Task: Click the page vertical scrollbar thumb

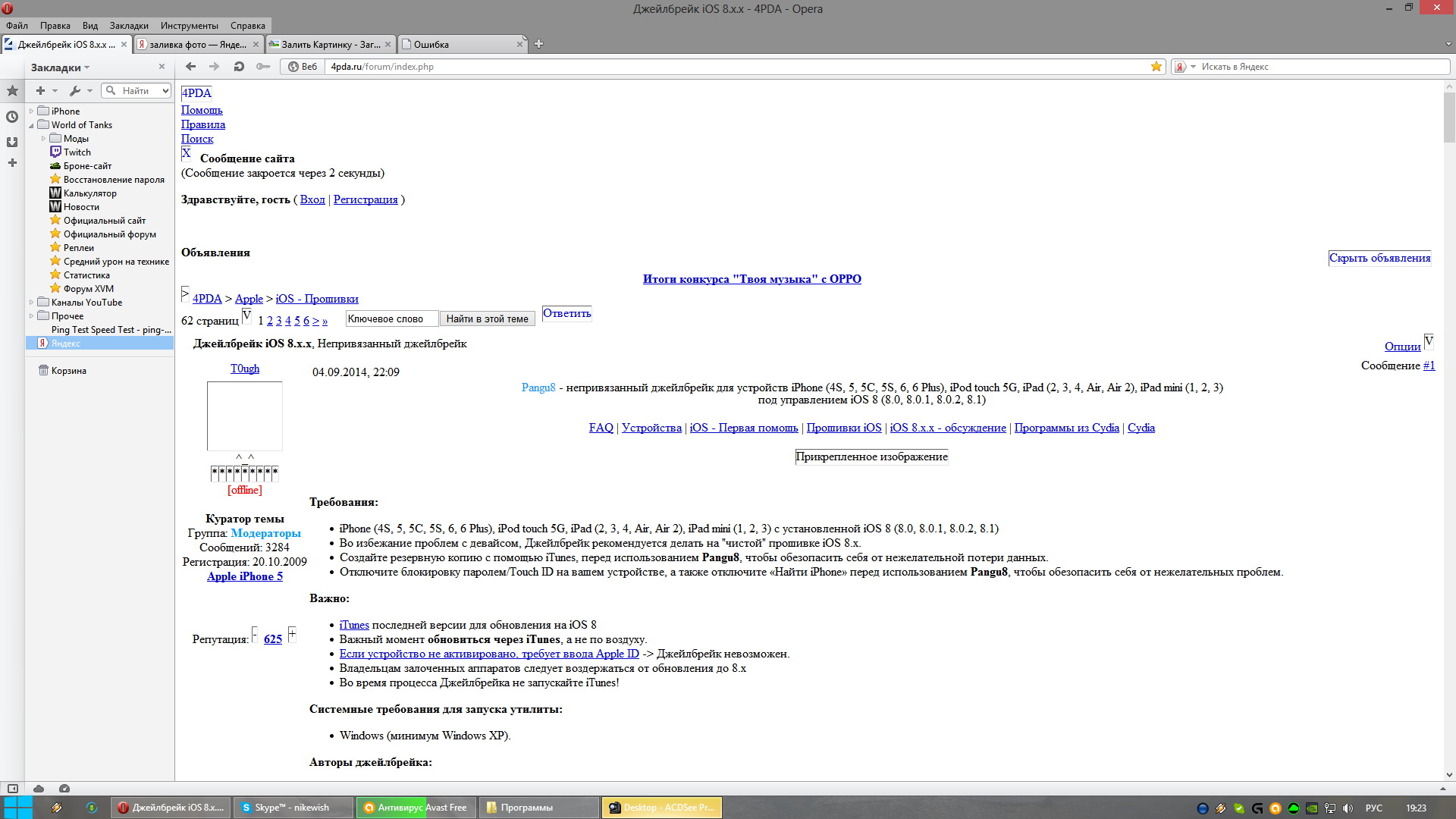Action: point(1449,118)
